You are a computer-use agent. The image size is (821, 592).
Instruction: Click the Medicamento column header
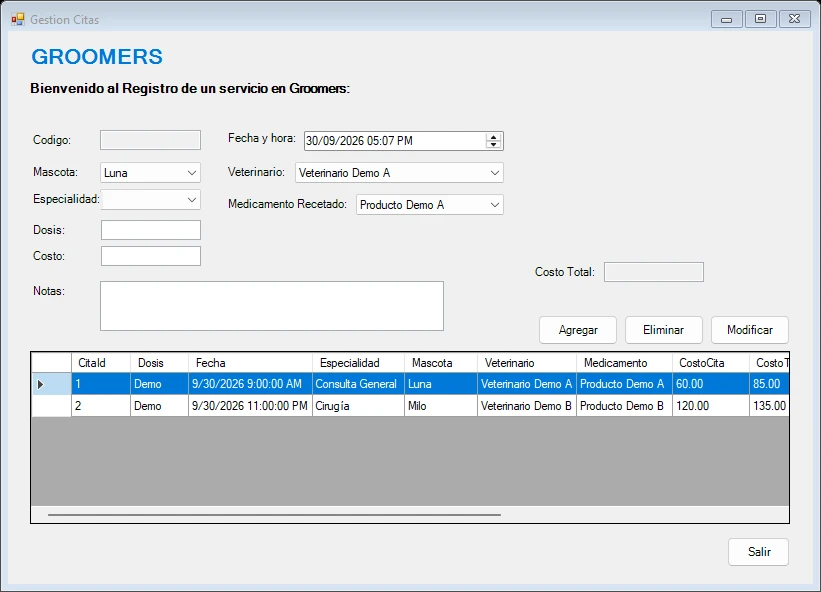[x=624, y=363]
